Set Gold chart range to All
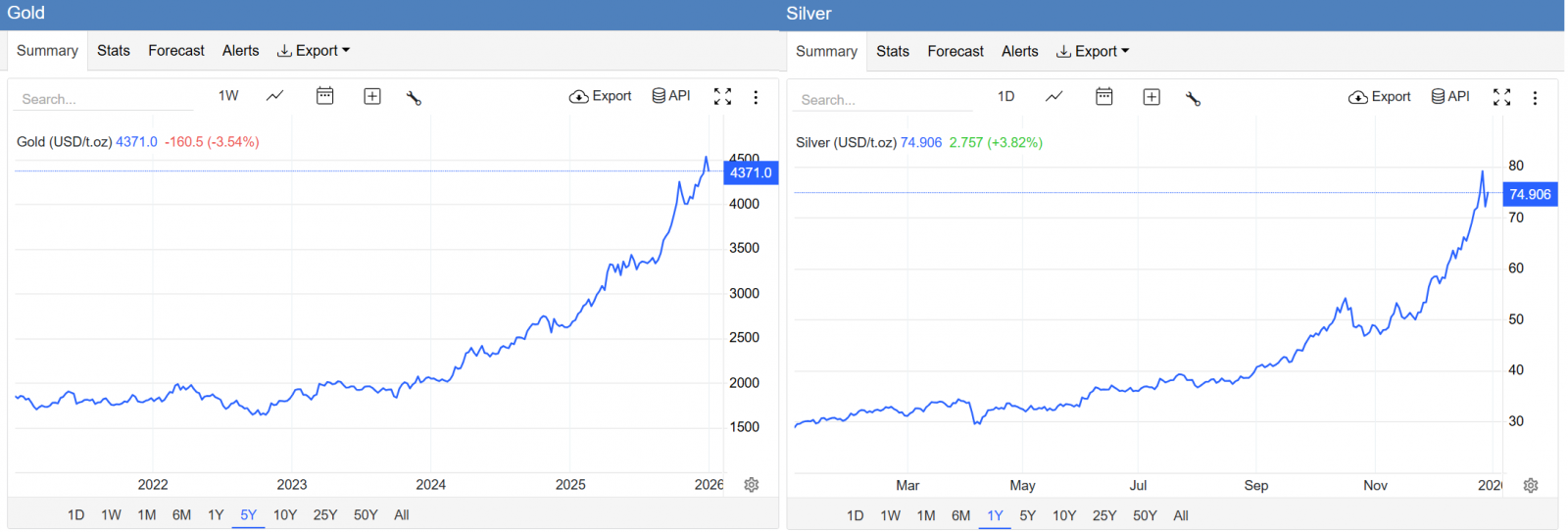 pyautogui.click(x=402, y=515)
